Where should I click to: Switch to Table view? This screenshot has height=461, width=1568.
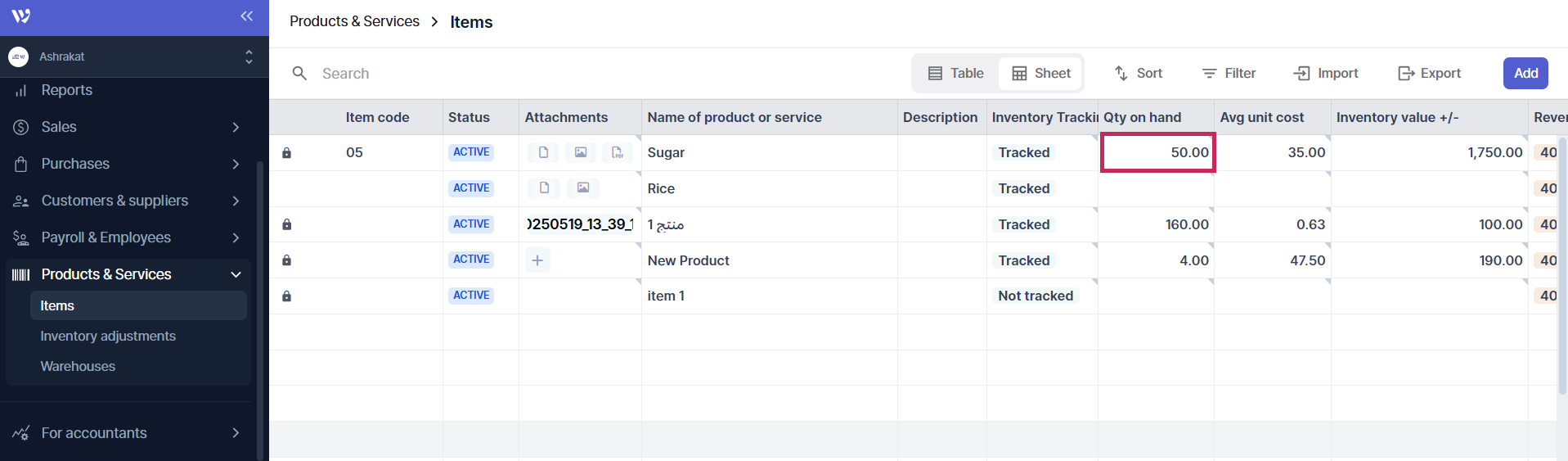click(x=955, y=74)
